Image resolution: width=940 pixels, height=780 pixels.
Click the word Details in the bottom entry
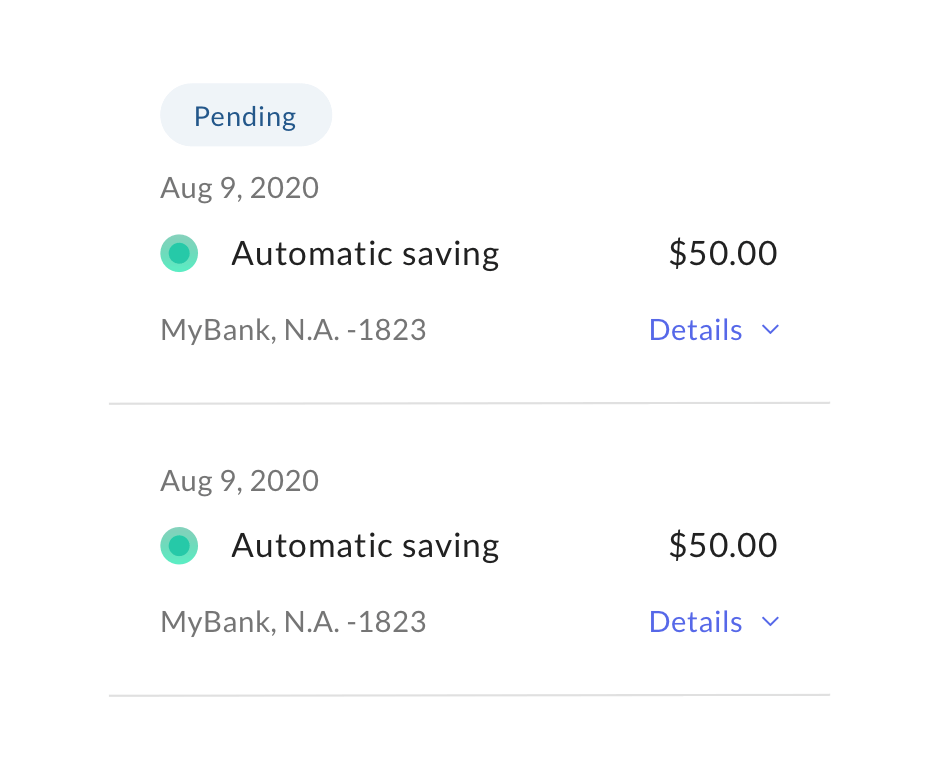pos(696,622)
